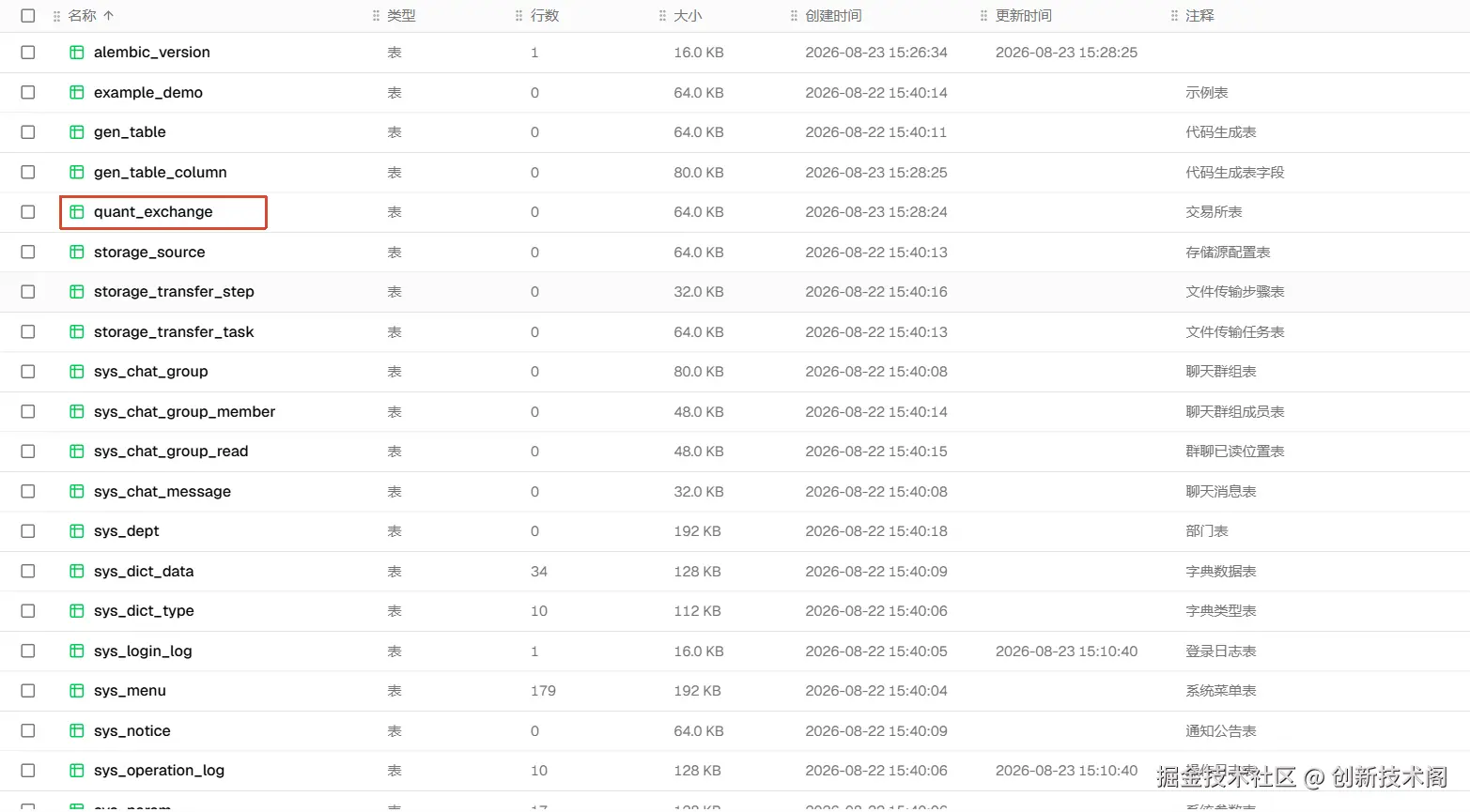The width and height of the screenshot is (1470, 812).
Task: Select the table icon beside storage_transfer_step
Action: [x=77, y=292]
